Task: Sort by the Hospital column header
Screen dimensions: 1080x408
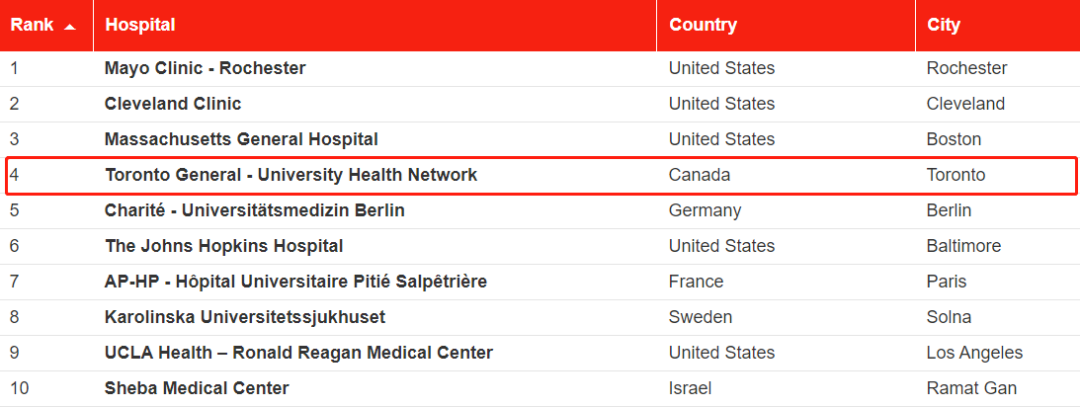Action: pos(140,25)
